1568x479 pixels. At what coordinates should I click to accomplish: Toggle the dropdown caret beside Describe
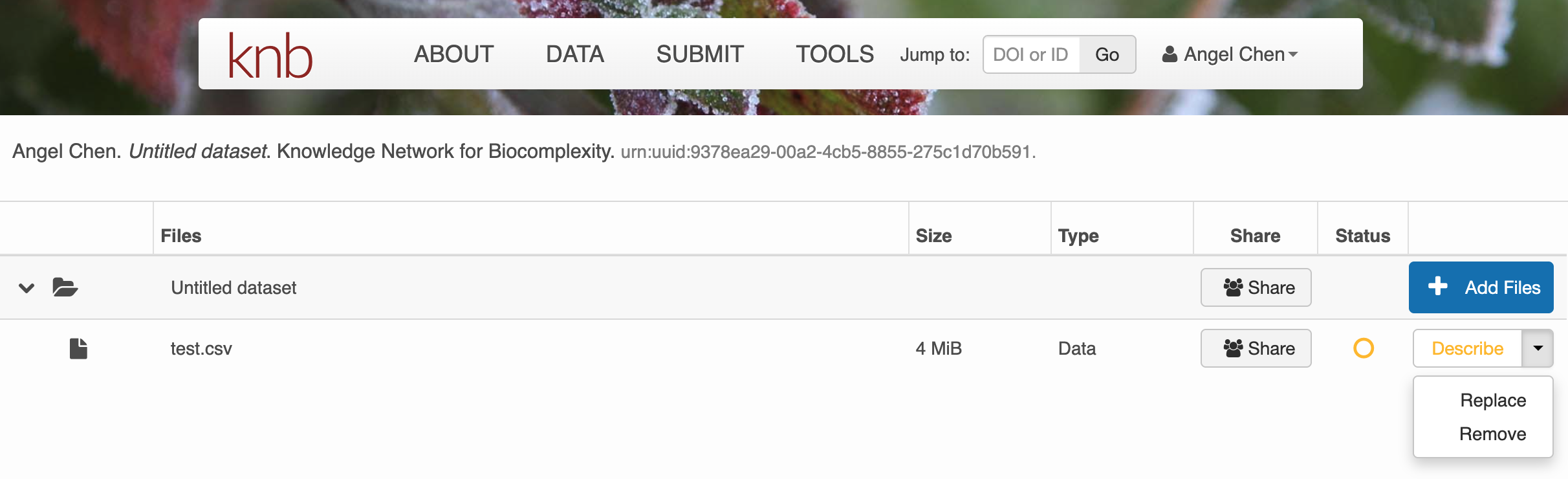[x=1538, y=348]
